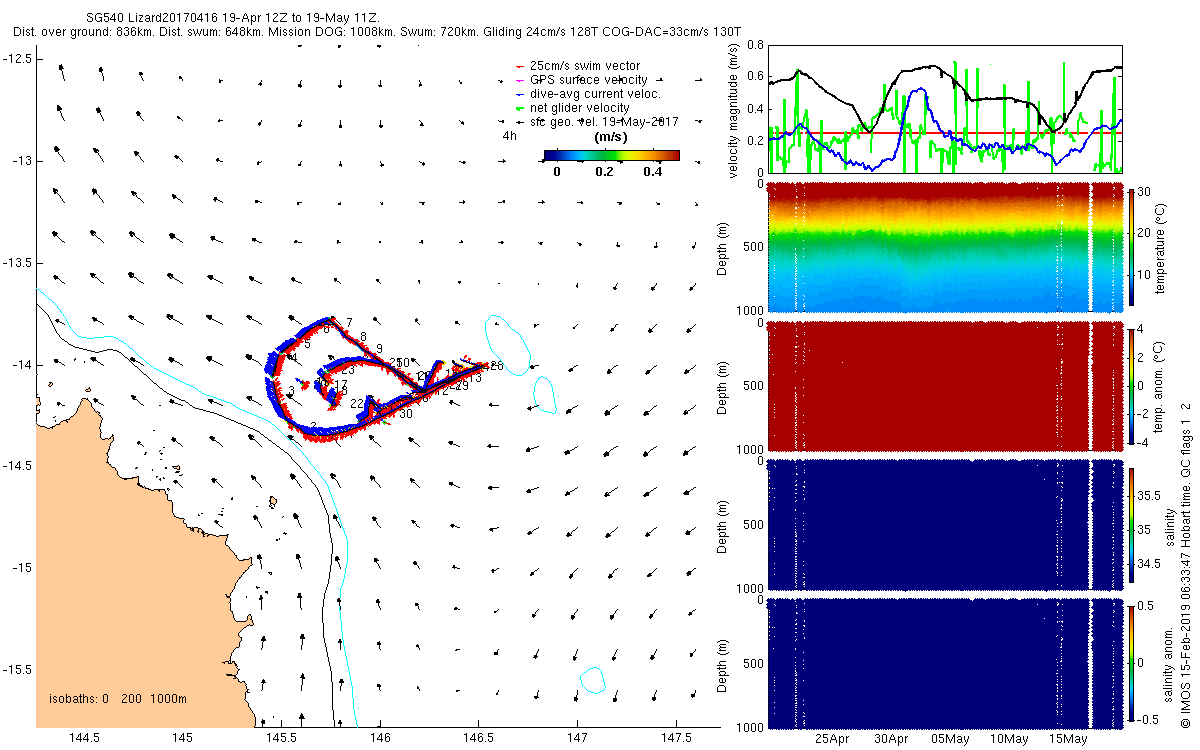The width and height of the screenshot is (1200, 750).
Task: Click the salinity colorbar
Action: click(1133, 525)
